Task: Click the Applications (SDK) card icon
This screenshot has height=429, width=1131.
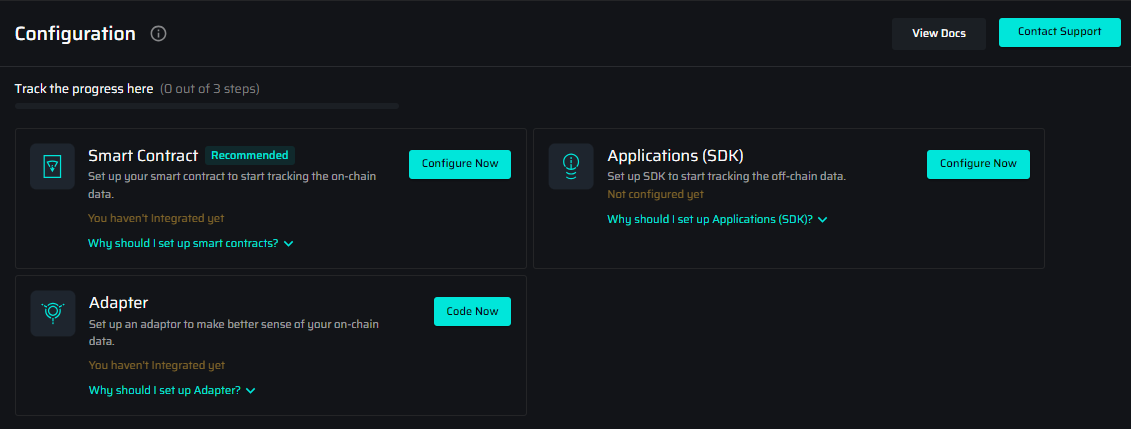Action: (x=571, y=166)
